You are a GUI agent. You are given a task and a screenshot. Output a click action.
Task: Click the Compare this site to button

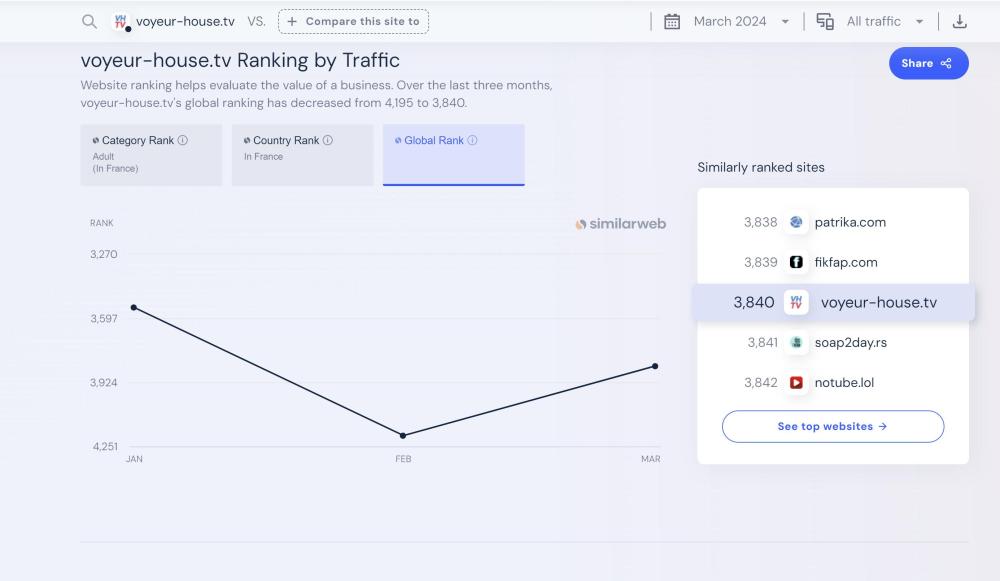(x=353, y=22)
